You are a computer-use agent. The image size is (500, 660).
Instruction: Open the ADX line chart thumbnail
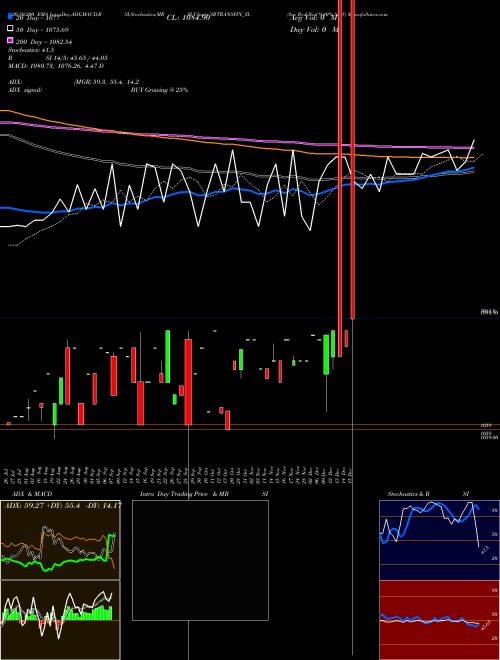point(60,540)
